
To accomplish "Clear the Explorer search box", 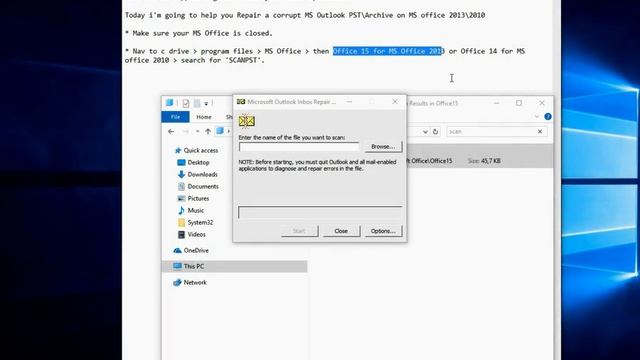I will [540, 131].
